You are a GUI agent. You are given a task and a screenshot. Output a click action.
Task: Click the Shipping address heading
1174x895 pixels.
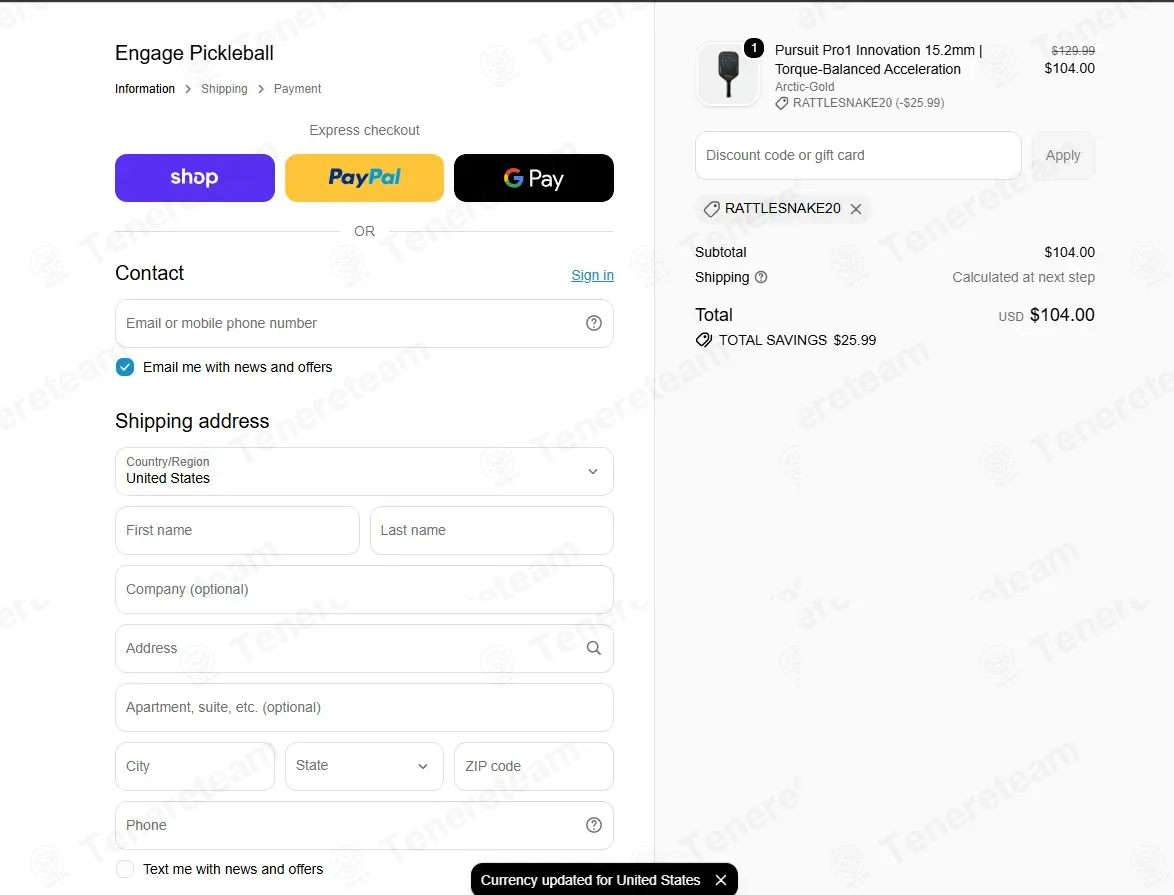192,421
